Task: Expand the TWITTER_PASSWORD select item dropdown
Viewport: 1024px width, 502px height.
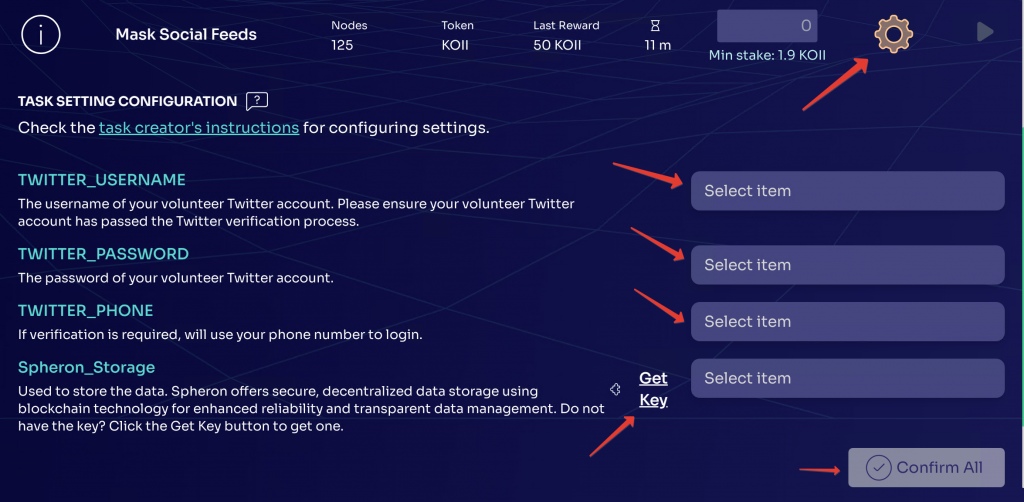Action: pyautogui.click(x=847, y=265)
